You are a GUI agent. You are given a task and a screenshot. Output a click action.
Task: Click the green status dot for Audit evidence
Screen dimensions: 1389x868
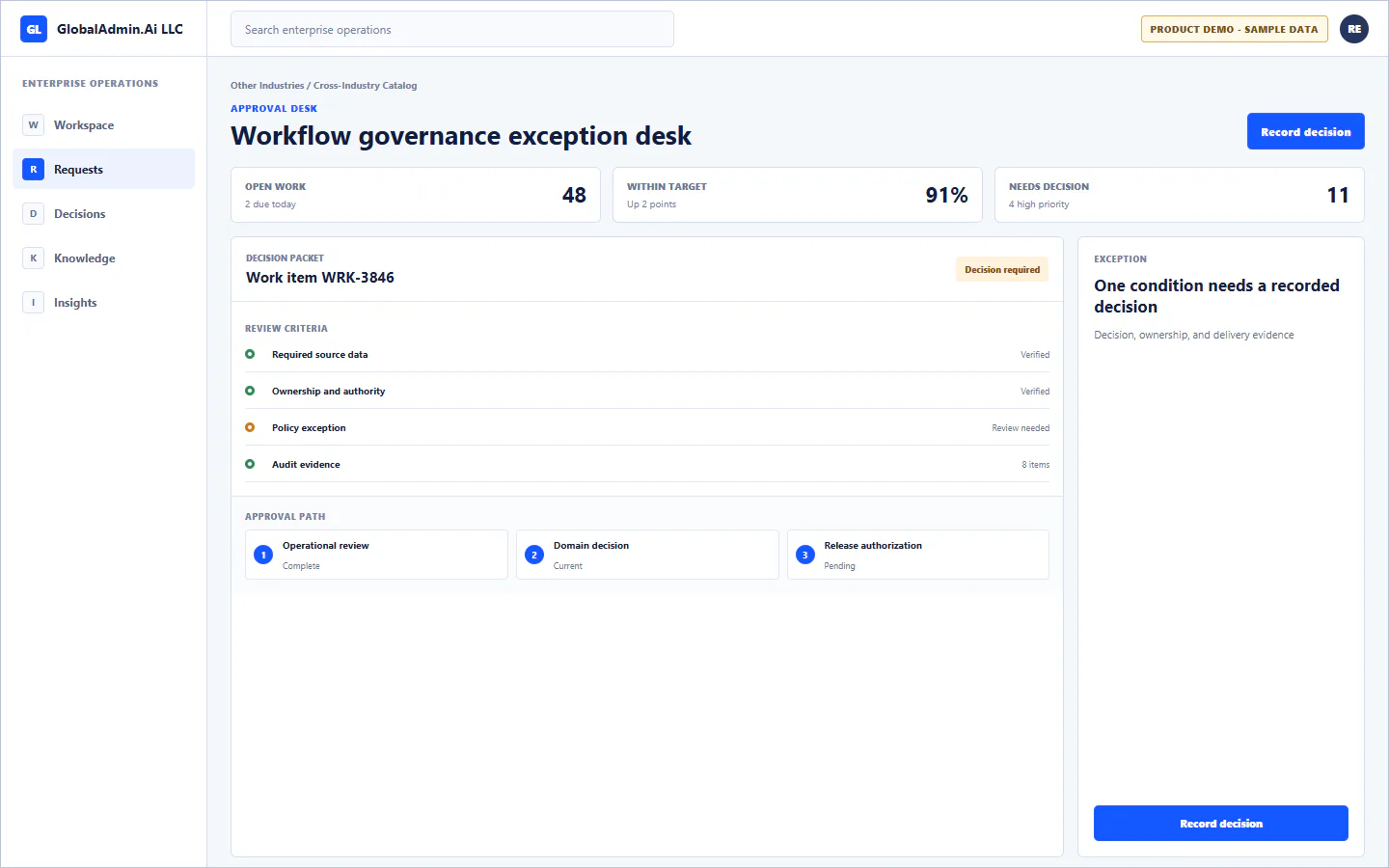click(250, 464)
